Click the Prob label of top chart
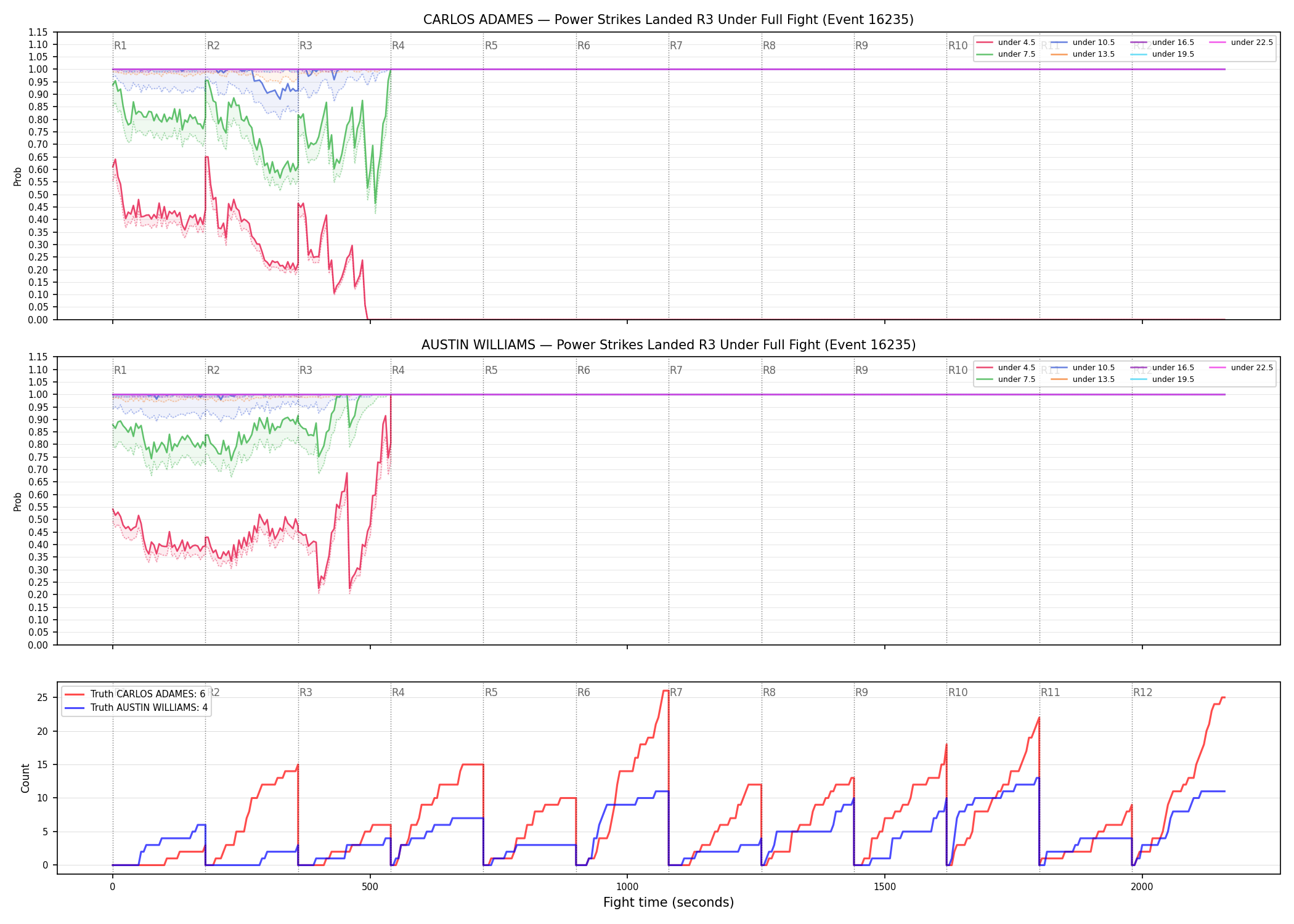 pos(18,177)
